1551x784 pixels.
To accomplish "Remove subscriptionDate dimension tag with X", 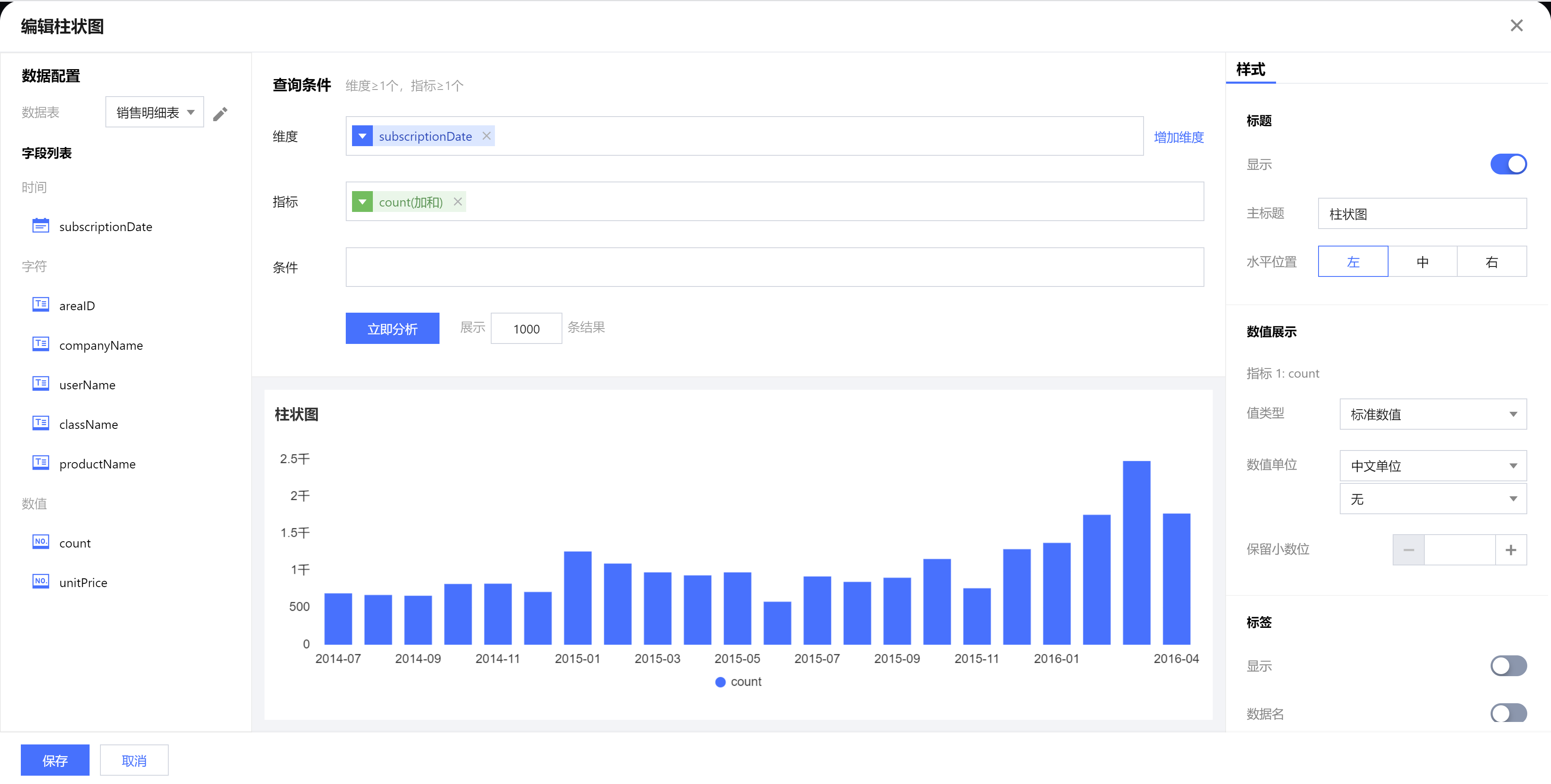I will point(487,136).
